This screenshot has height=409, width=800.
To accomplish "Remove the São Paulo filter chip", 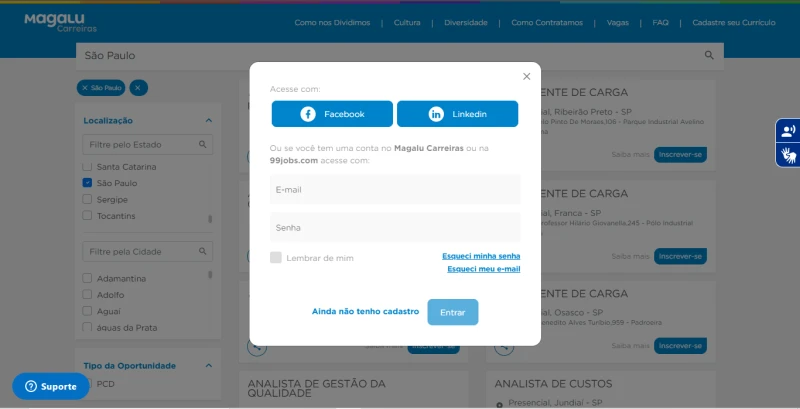I will pos(101,88).
